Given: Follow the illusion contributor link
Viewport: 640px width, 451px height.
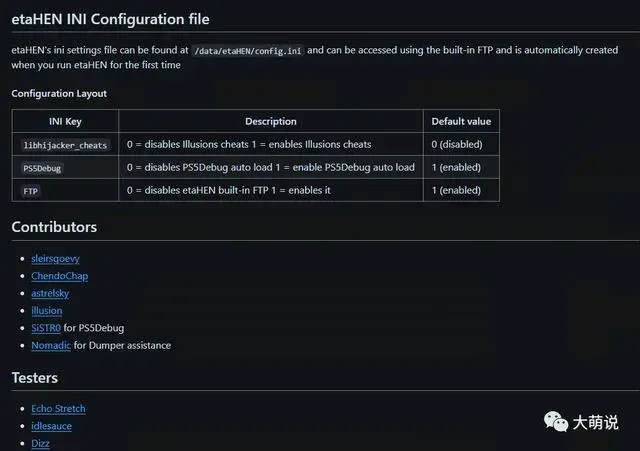Looking at the screenshot, I should 46,311.
